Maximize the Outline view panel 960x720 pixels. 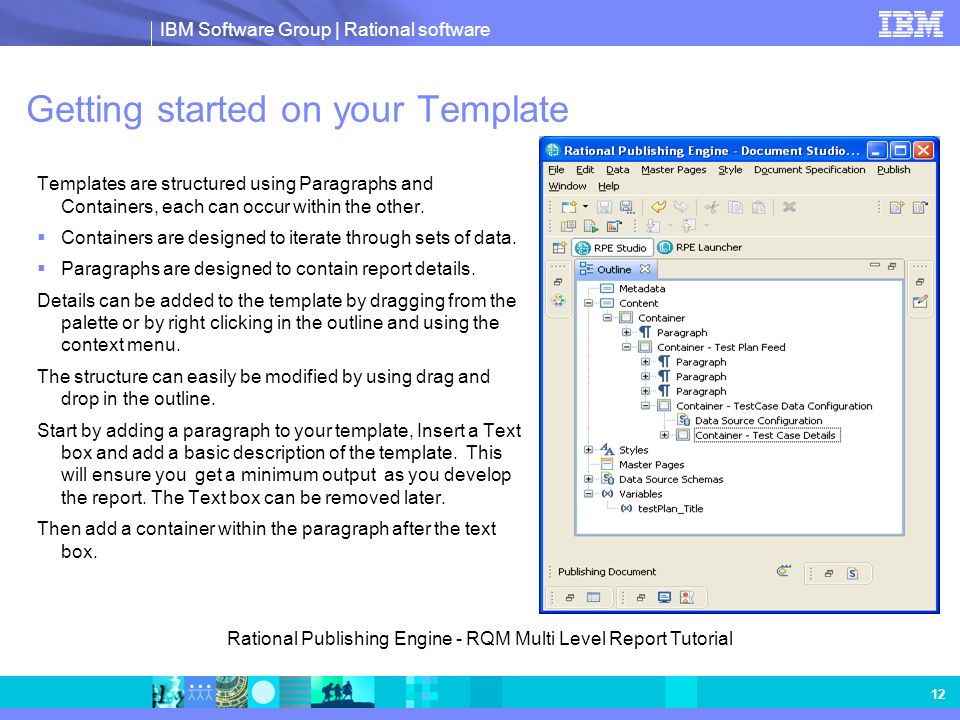892,266
